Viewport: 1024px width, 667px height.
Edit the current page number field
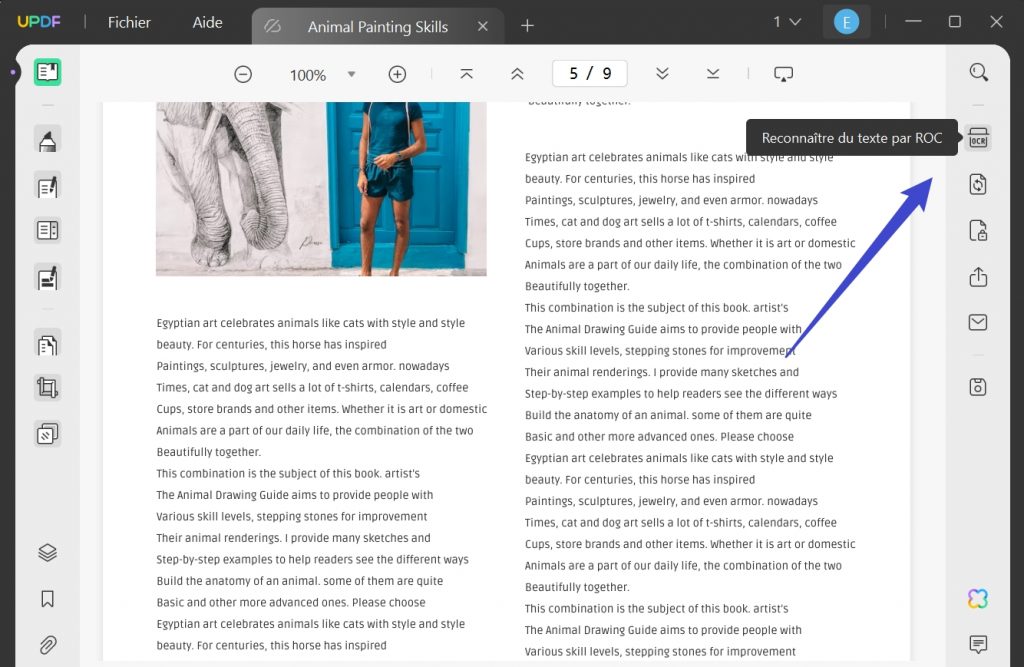click(x=589, y=73)
